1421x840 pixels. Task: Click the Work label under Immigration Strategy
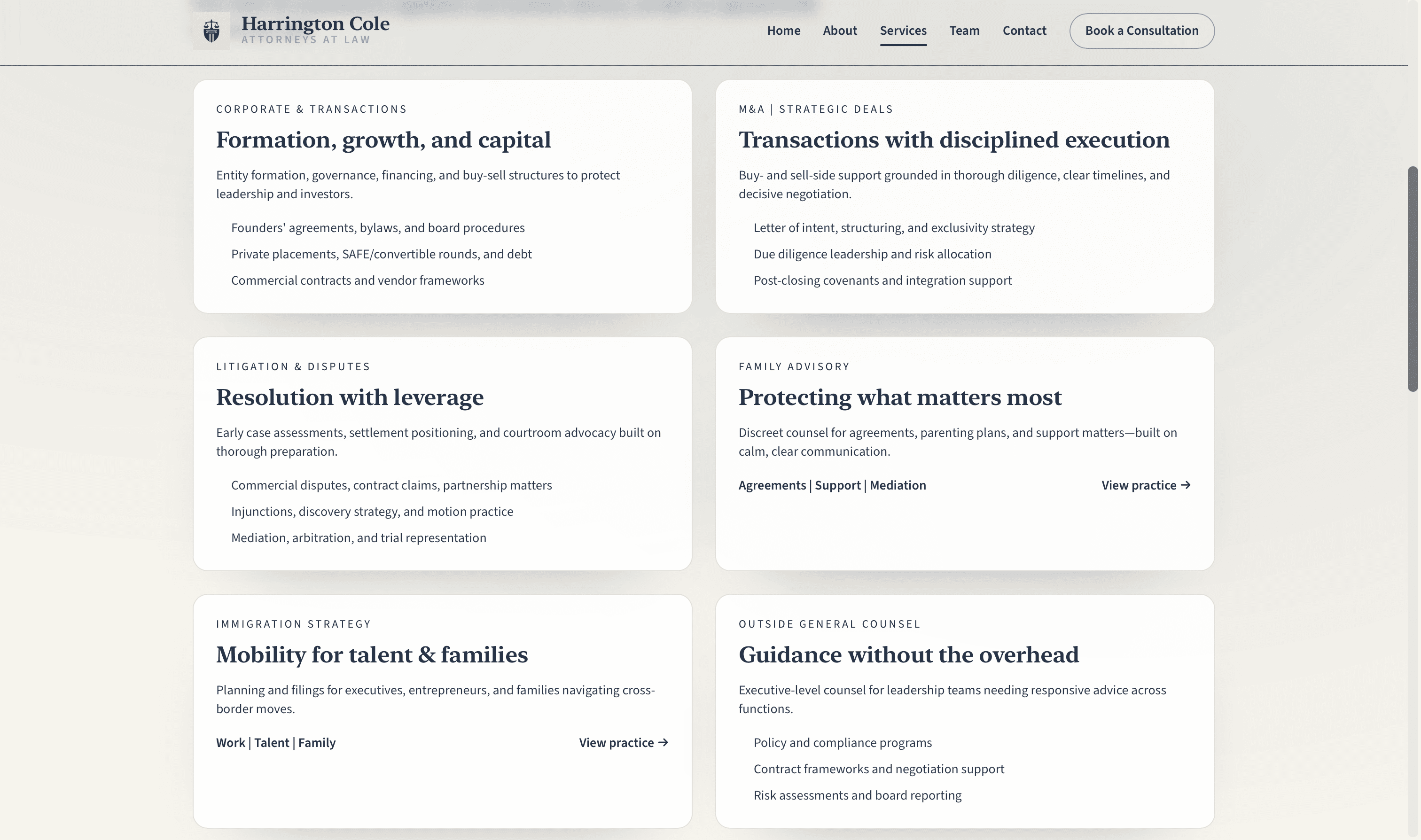[x=230, y=743]
